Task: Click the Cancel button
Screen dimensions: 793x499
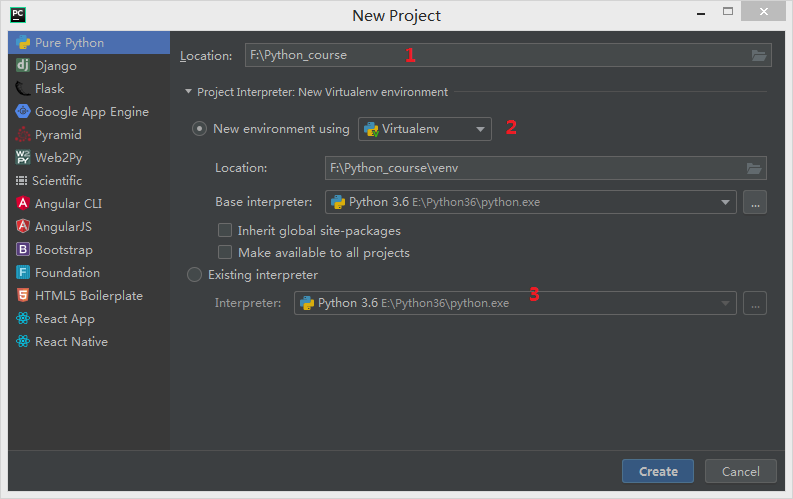Action: coord(740,471)
